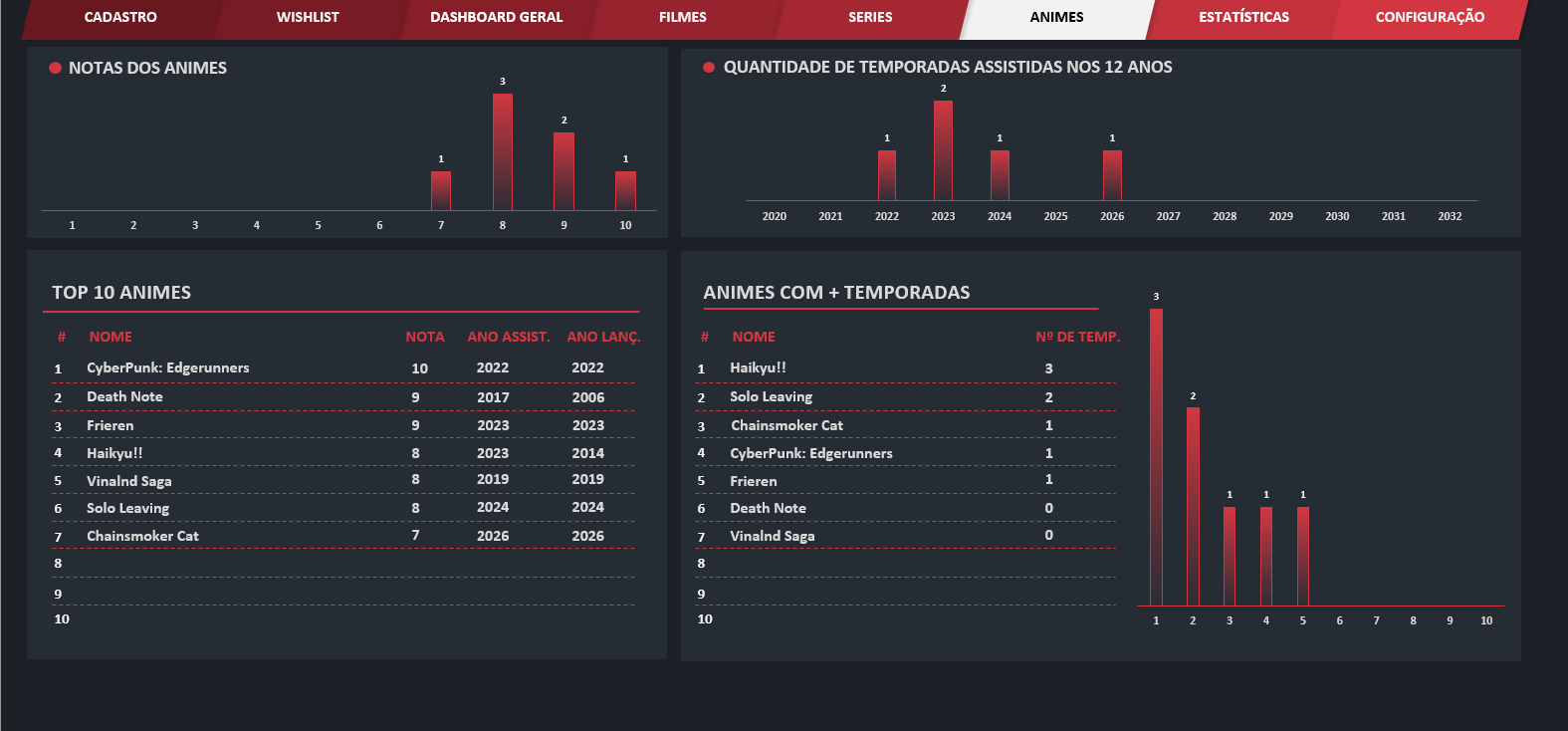
Task: Select "Haikyu!!" in Animes com + Temporadas table
Action: (758, 367)
